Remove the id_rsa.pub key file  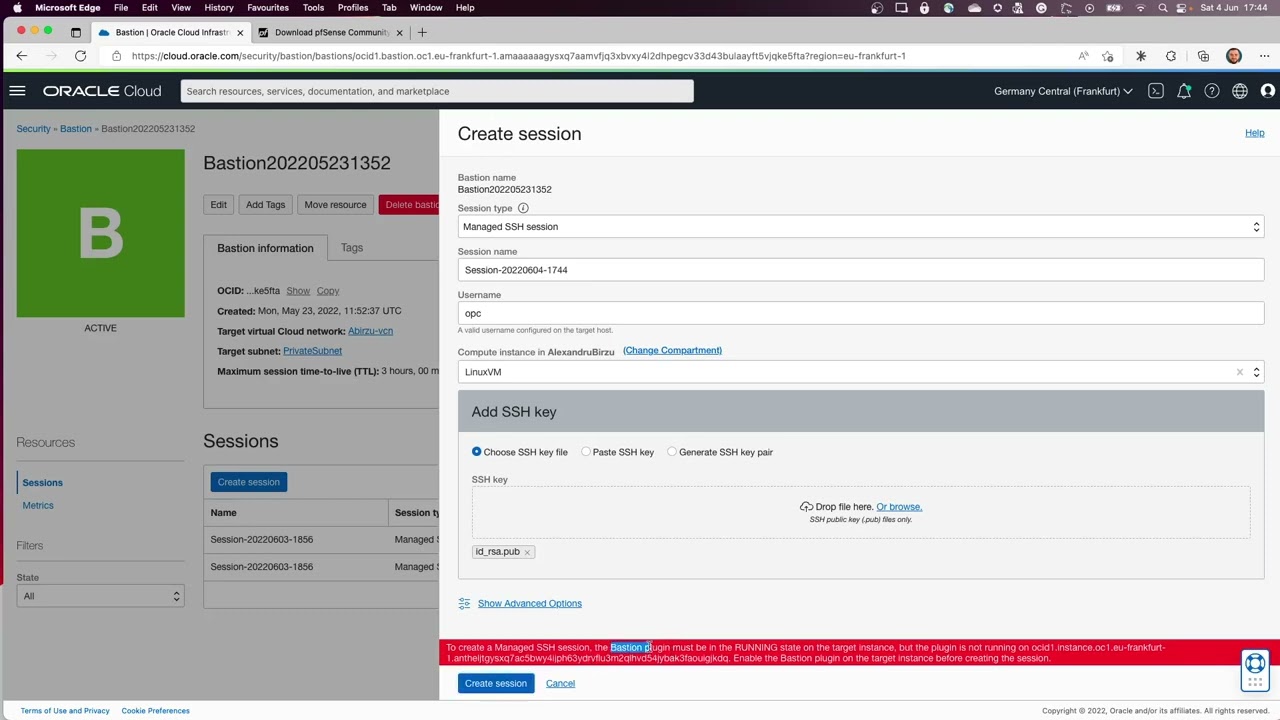(527, 552)
